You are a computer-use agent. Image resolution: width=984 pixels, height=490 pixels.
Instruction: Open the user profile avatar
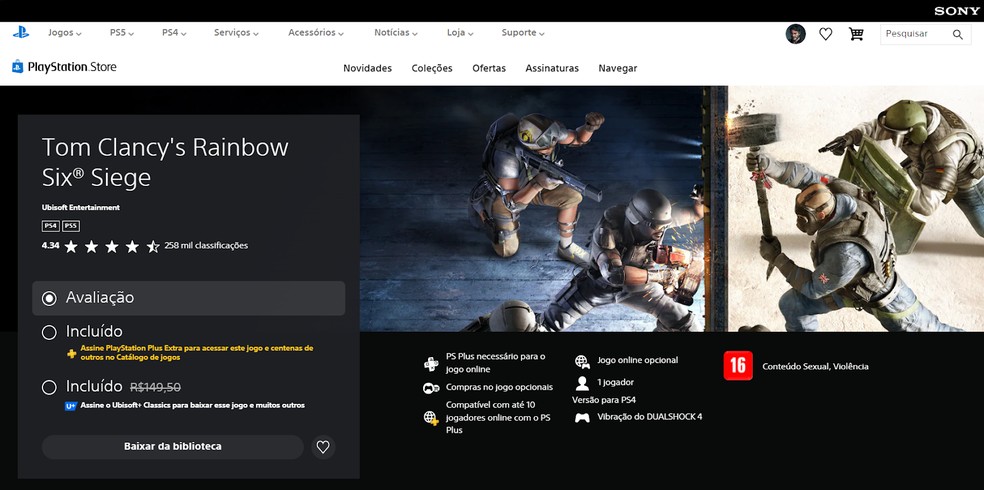tap(795, 34)
